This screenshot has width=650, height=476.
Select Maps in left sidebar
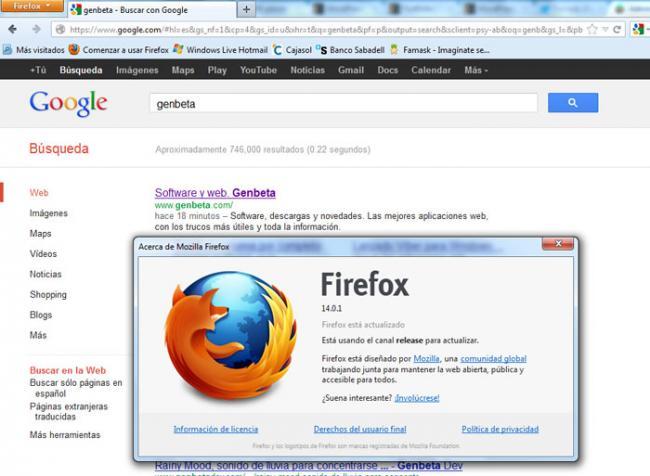[40, 233]
